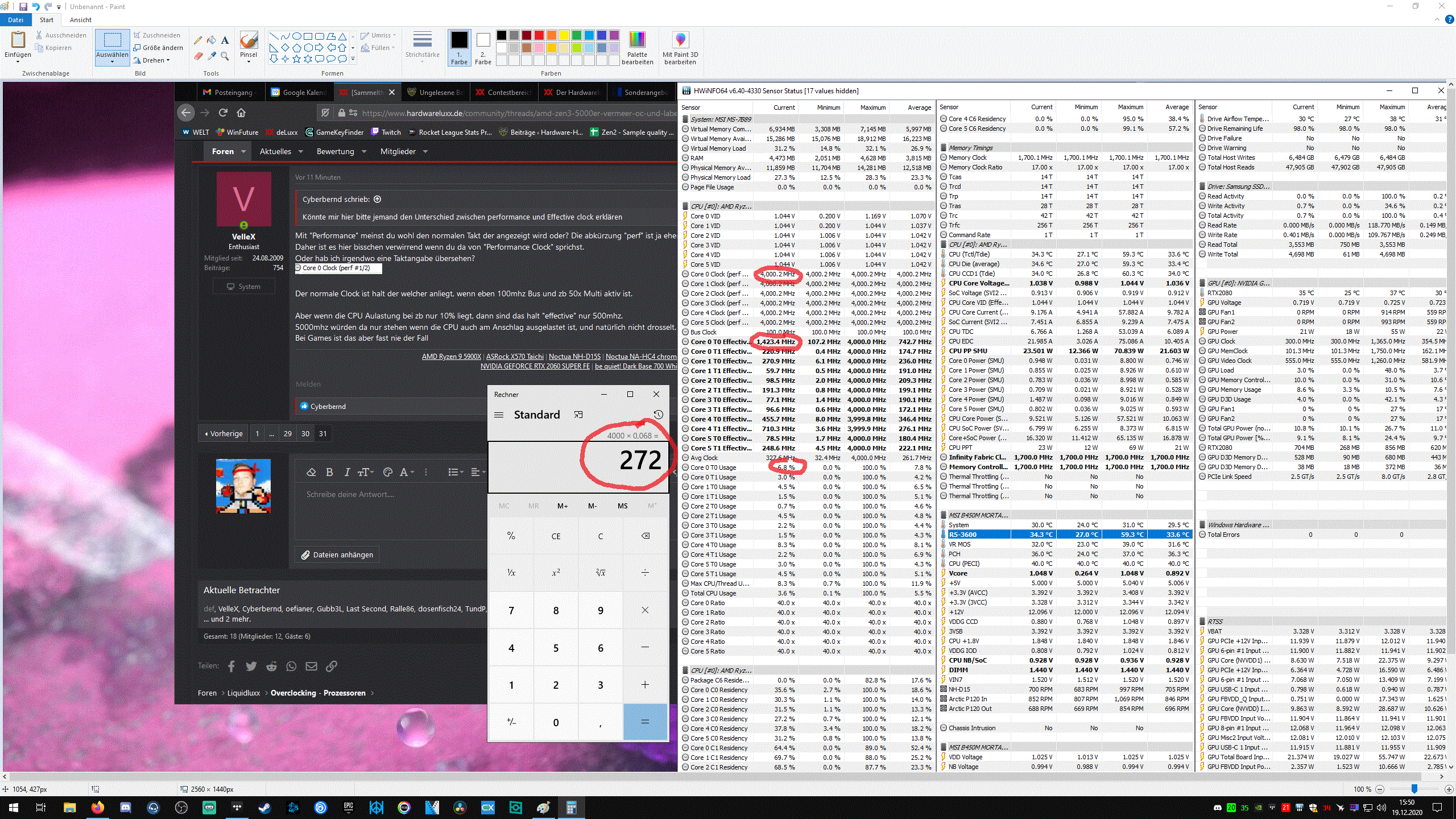Click calculator equals button
This screenshot has height=819, width=1456.
tap(645, 722)
